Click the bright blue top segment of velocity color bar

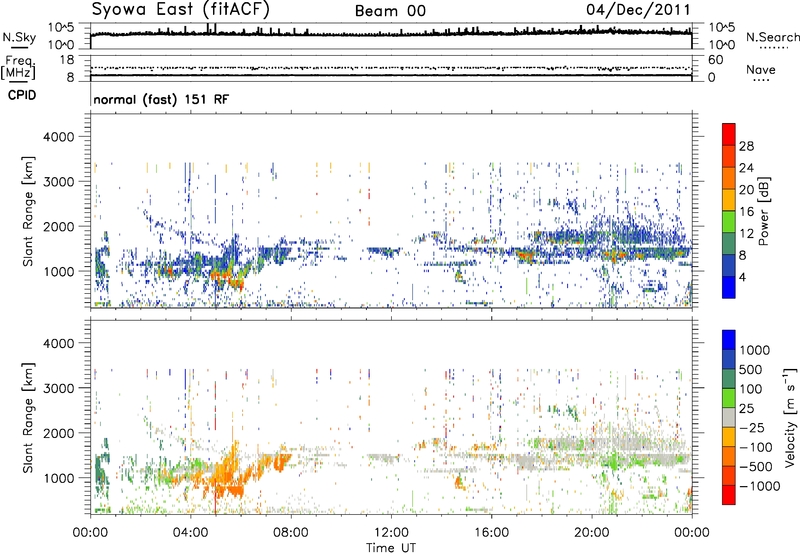pyautogui.click(x=729, y=340)
